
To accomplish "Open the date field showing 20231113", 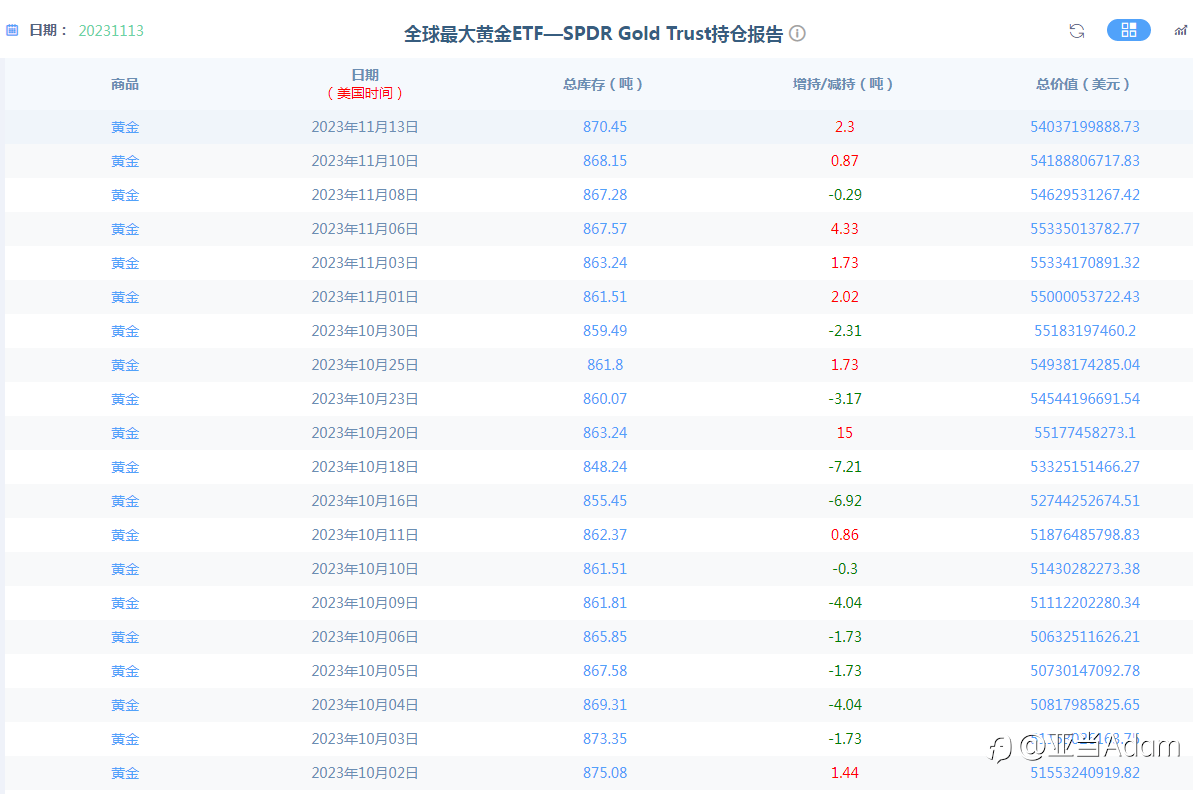I will (x=111, y=30).
